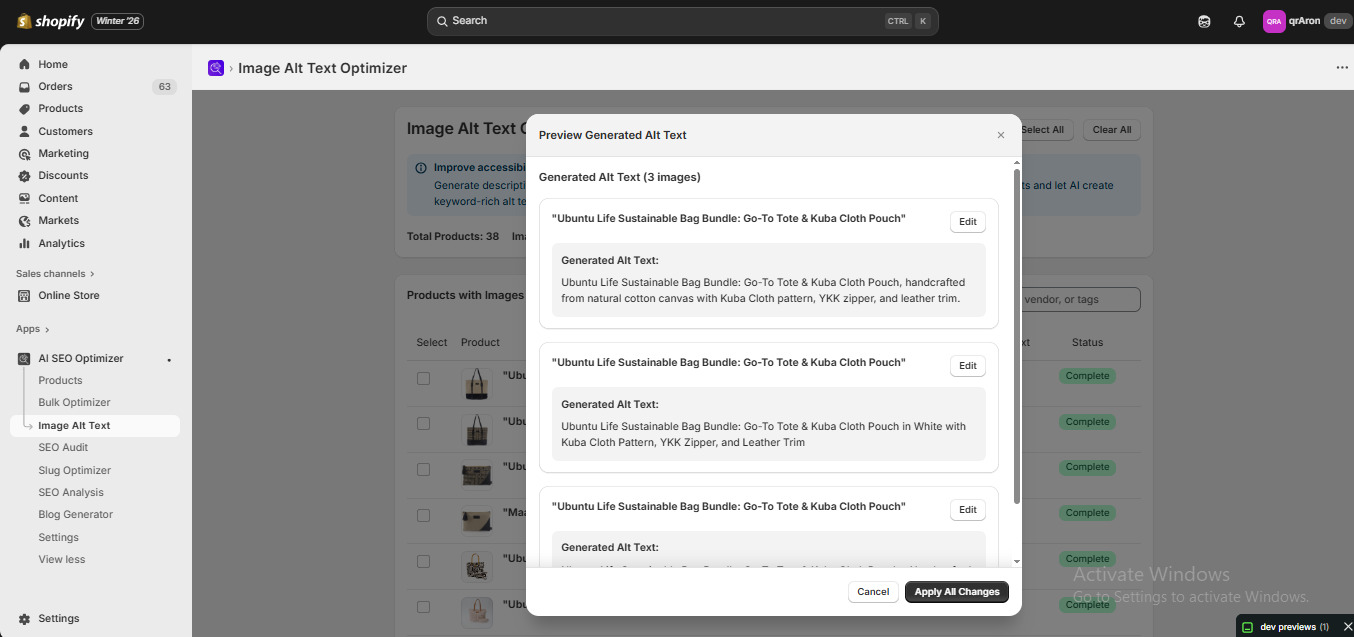This screenshot has height=637, width=1354.
Task: Cancel the alt text preview
Action: 873,592
